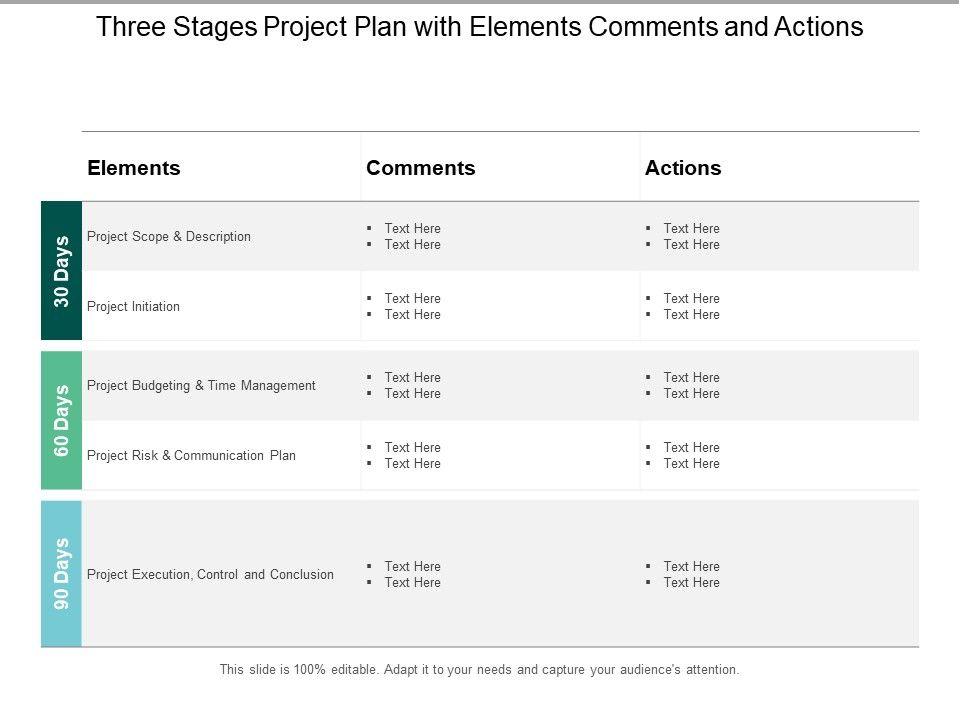
Task: Select the Elements column header
Action: point(134,168)
